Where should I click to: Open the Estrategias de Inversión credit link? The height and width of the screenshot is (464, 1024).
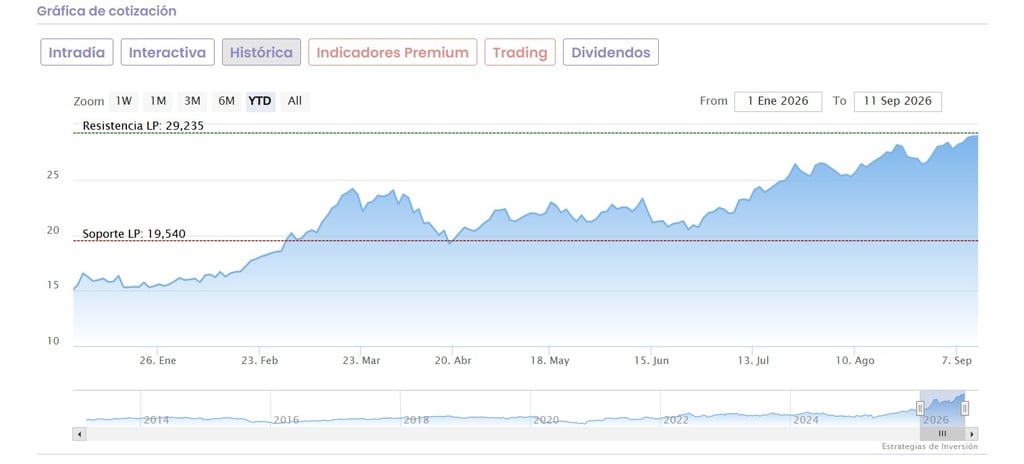point(930,446)
